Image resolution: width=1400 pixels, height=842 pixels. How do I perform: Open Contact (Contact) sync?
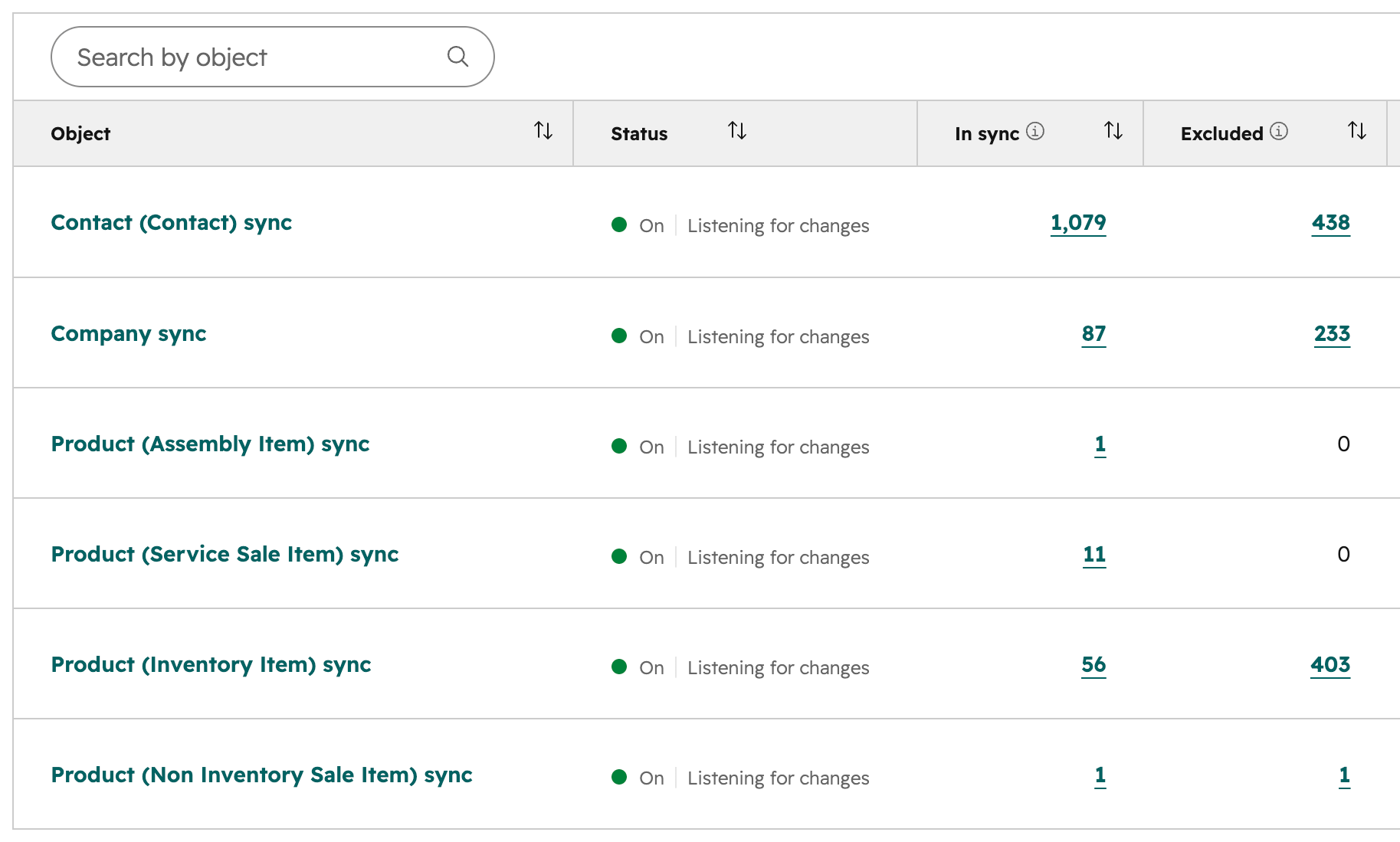(x=172, y=223)
